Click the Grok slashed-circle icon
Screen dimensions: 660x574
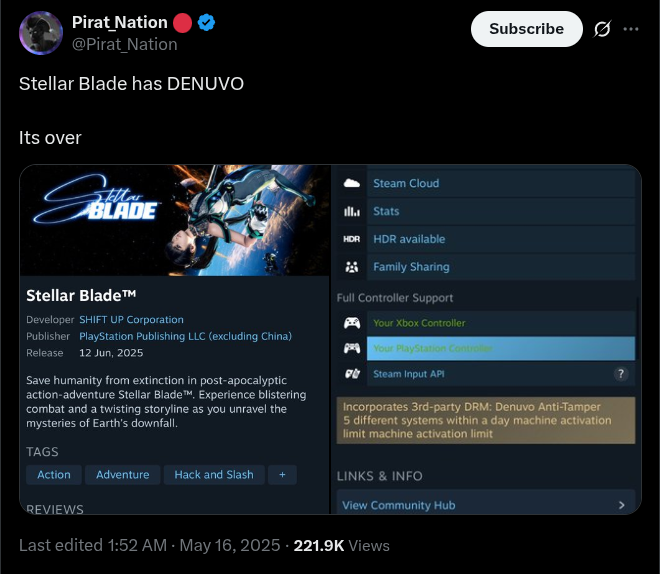602,29
